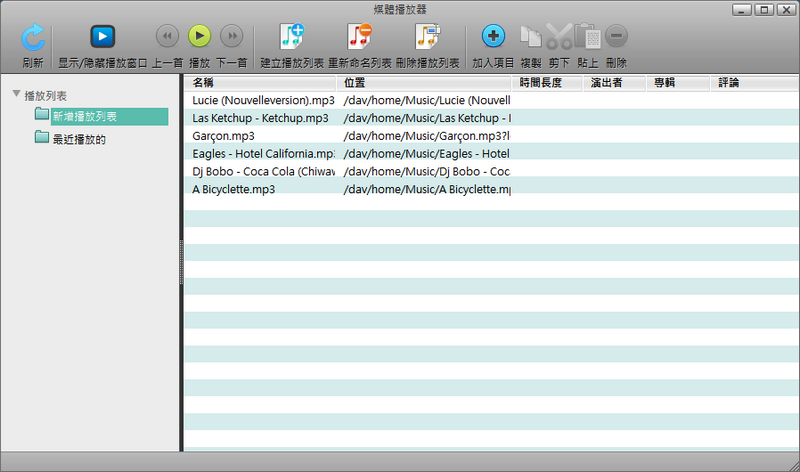Collapse the 播放列表 tree node
This screenshot has width=800, height=472.
pyautogui.click(x=17, y=95)
